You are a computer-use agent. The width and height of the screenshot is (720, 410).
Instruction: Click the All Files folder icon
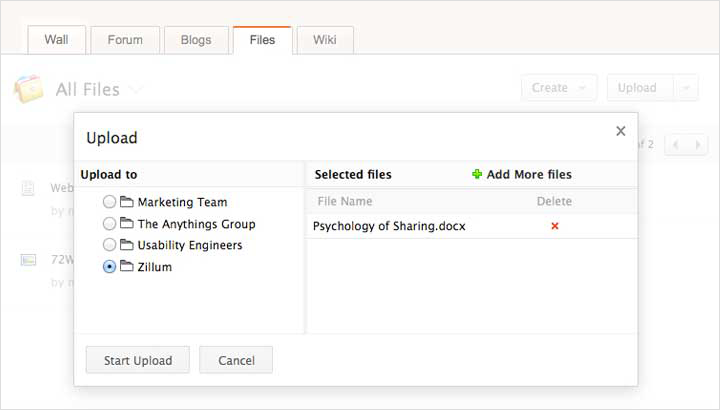pyautogui.click(x=28, y=88)
